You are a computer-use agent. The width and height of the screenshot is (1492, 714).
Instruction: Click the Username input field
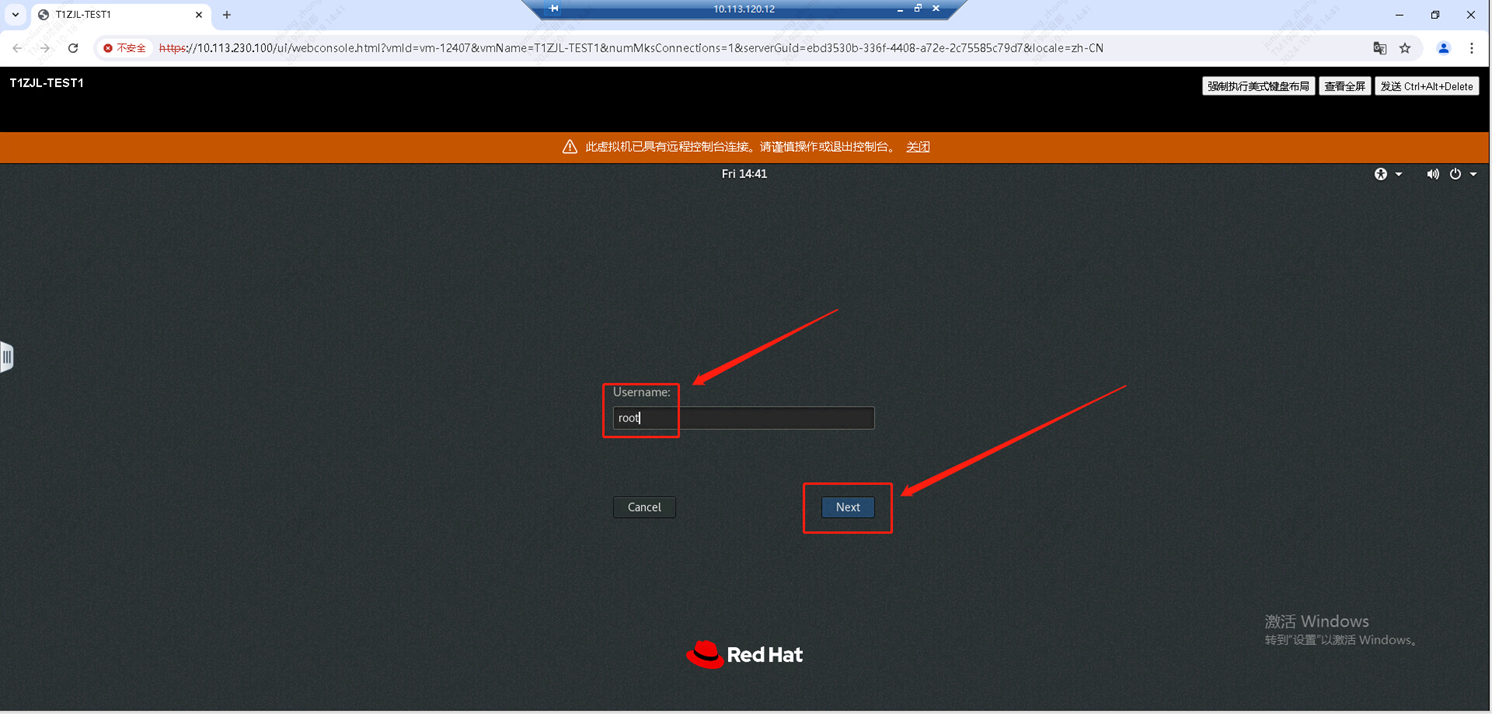point(743,418)
